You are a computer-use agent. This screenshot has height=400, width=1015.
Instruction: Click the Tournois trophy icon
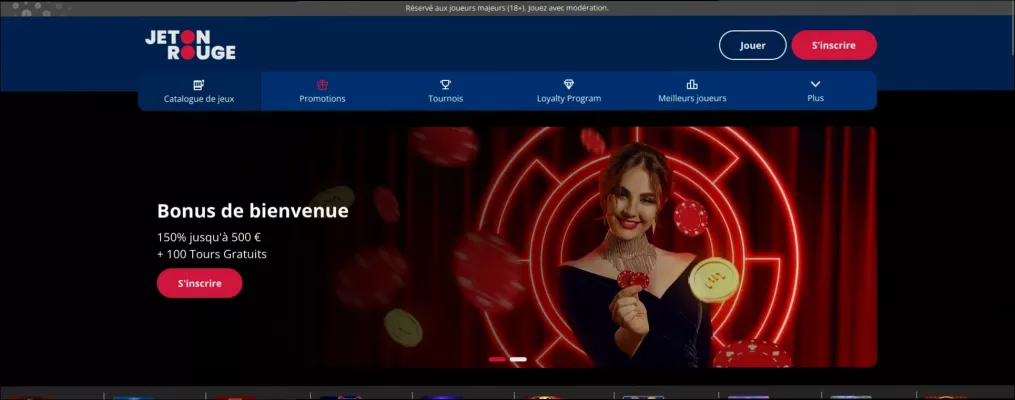coord(445,85)
